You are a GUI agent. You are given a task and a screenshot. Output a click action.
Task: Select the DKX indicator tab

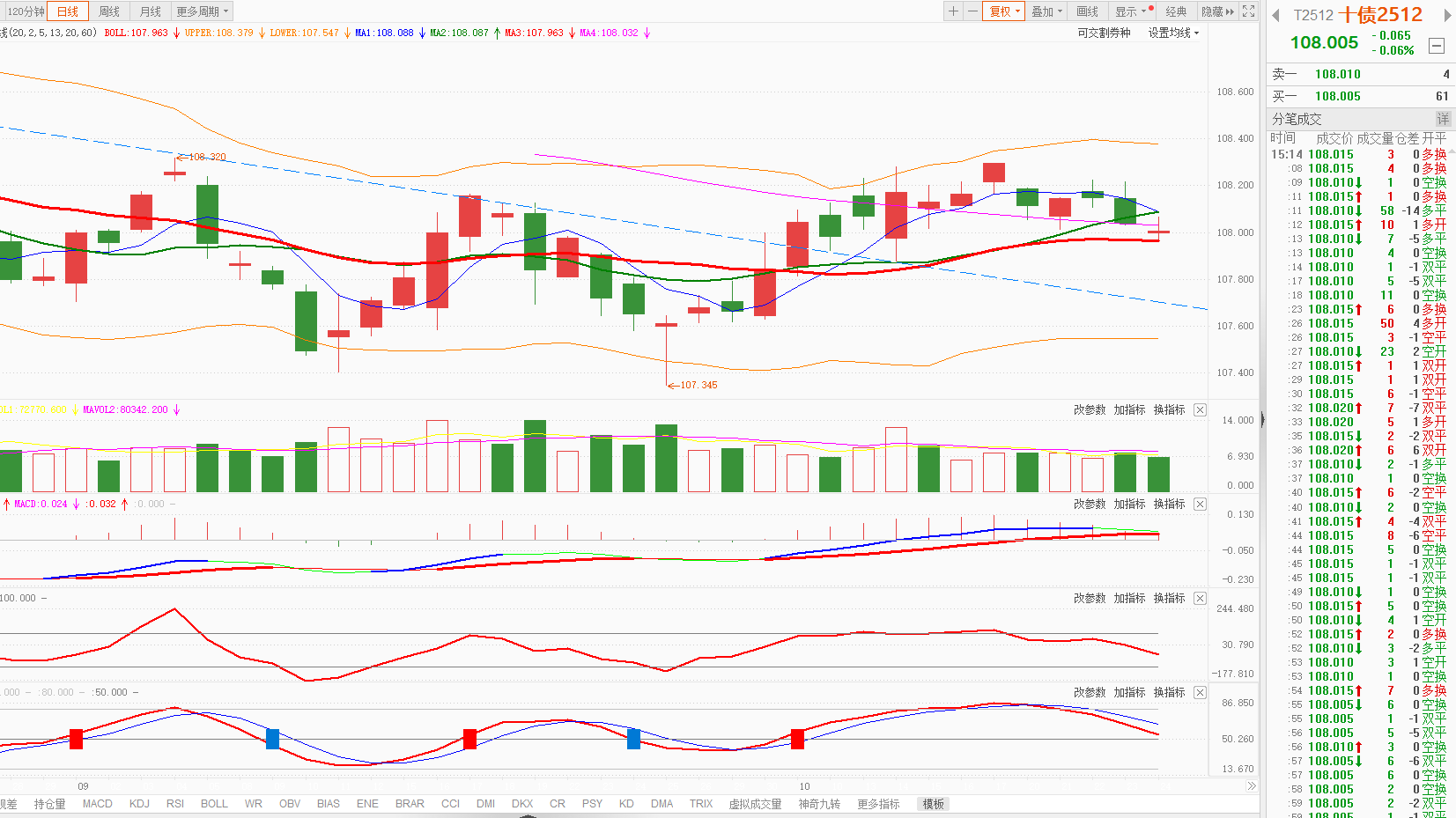[x=522, y=804]
